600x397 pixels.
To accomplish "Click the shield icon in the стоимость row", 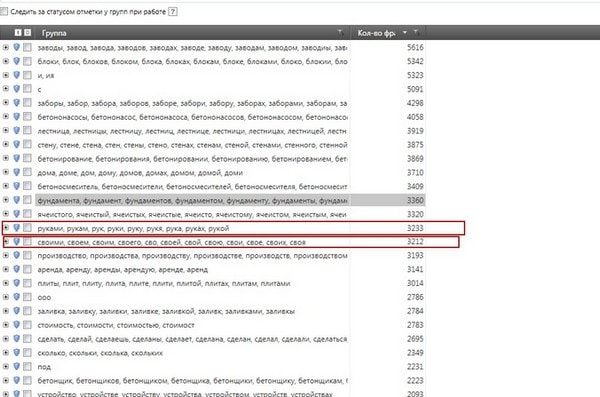I will tap(16, 325).
